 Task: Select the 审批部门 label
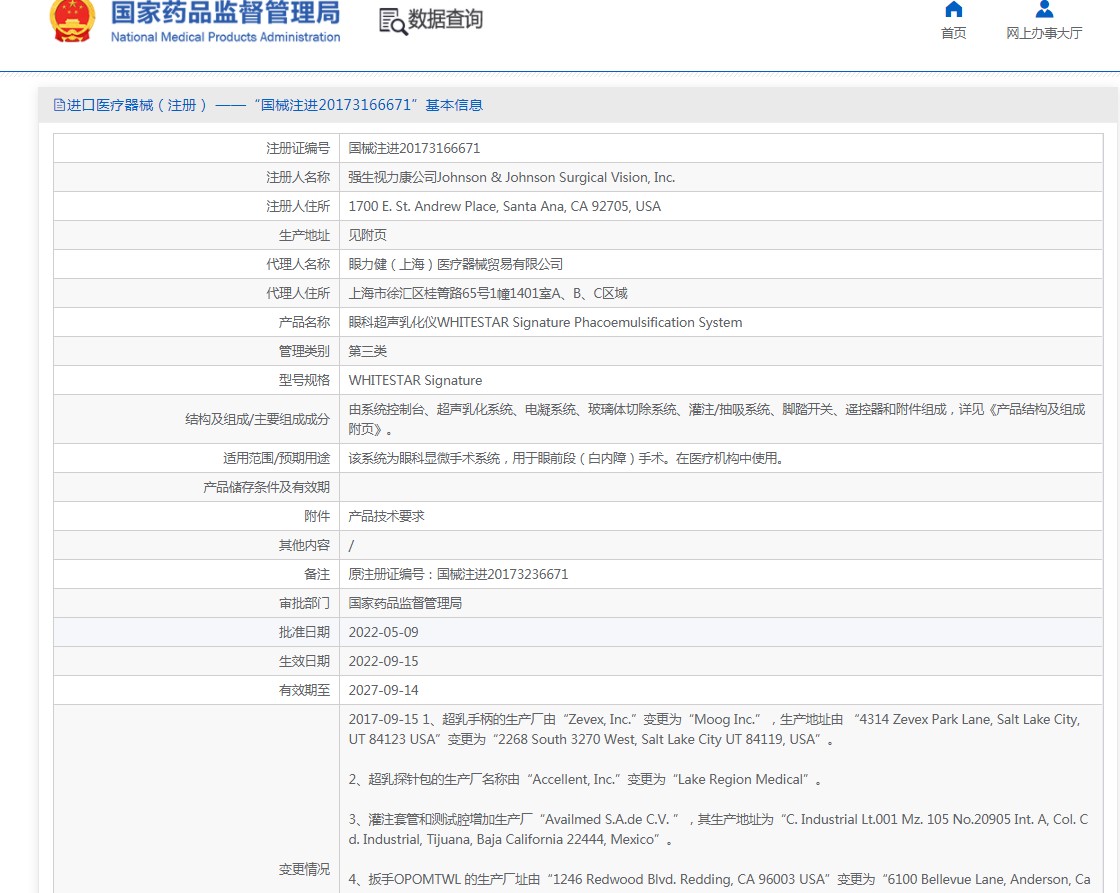304,604
